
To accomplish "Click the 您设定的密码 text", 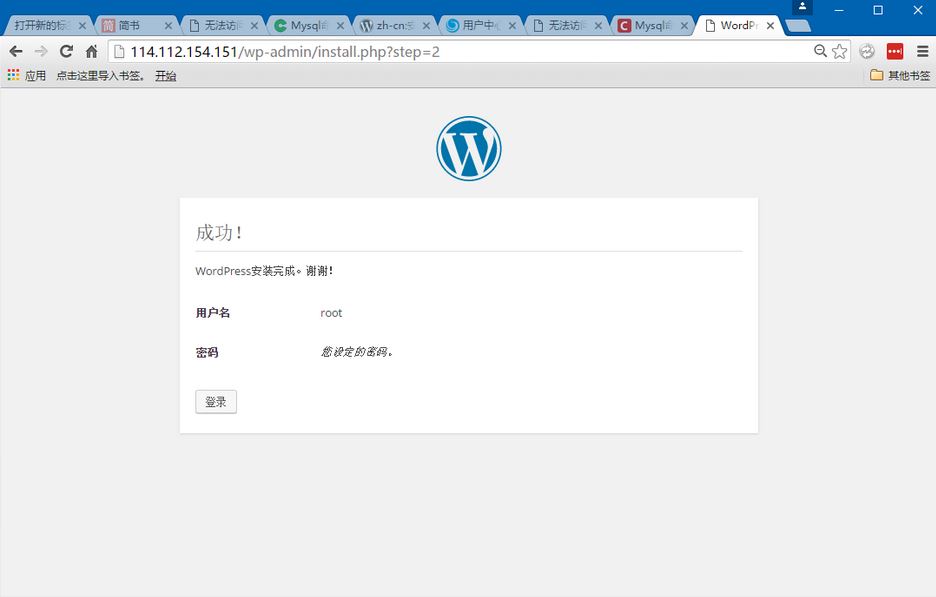I will [x=356, y=352].
